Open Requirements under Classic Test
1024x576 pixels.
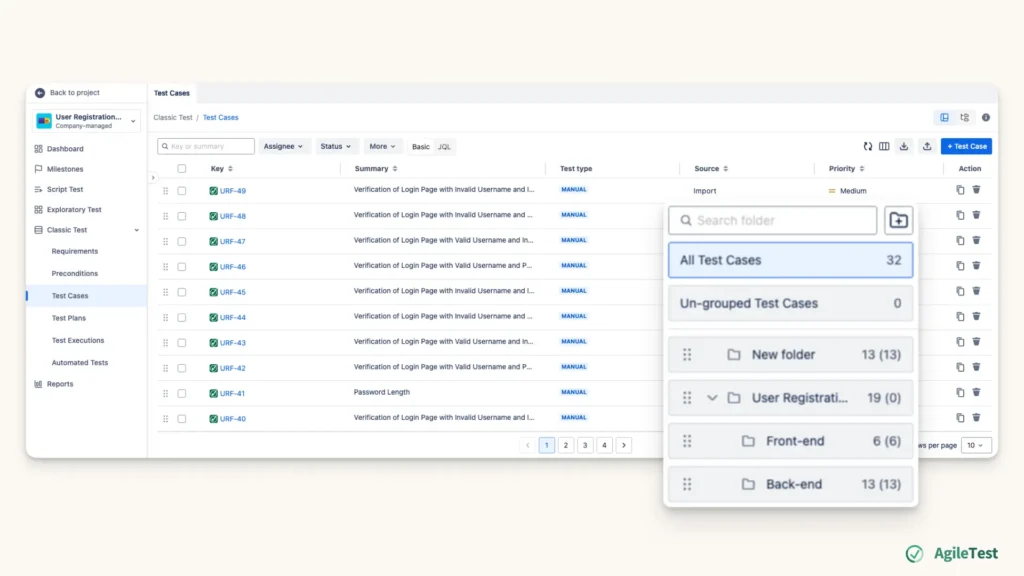coord(74,251)
